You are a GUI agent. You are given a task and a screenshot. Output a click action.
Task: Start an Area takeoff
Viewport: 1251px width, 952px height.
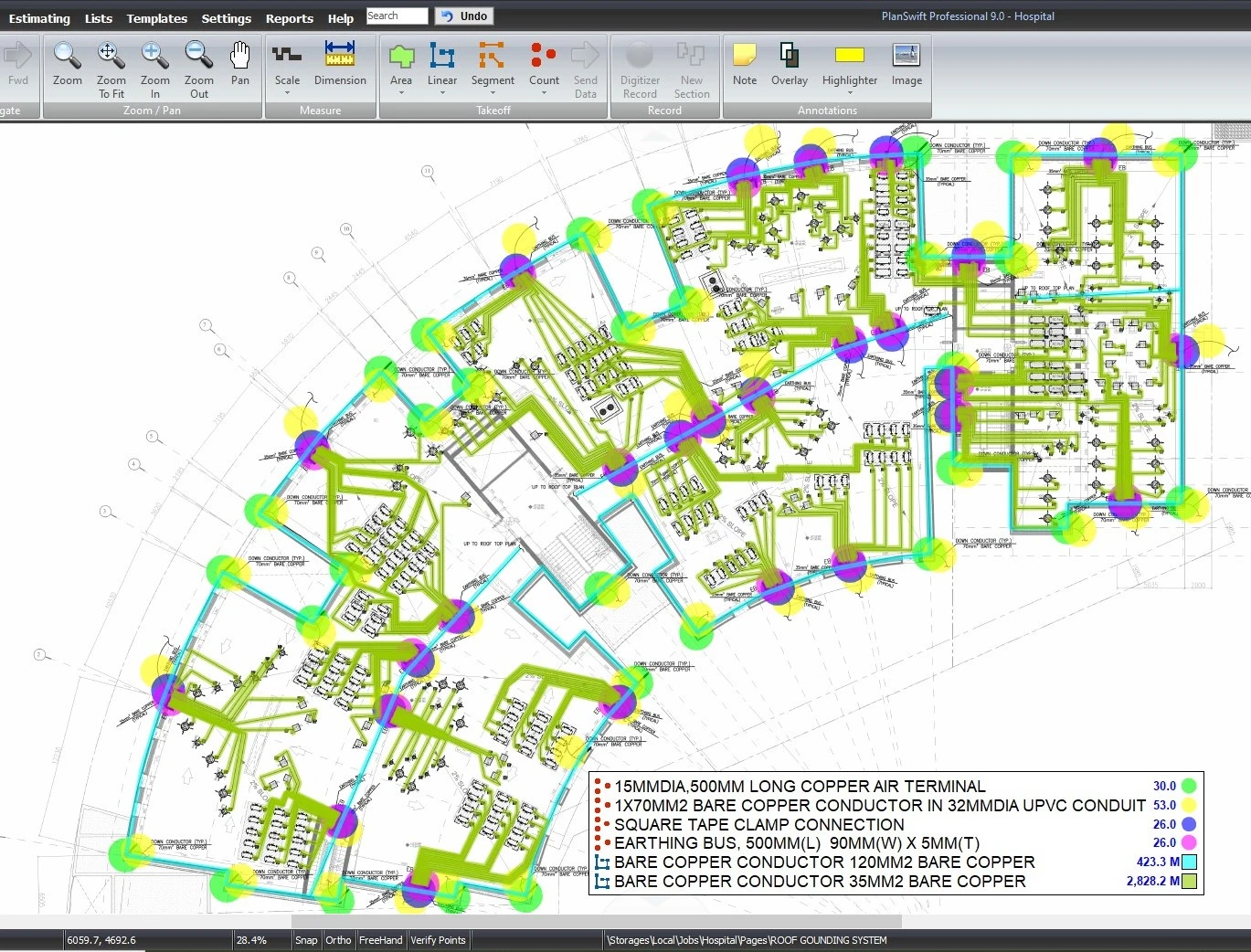[x=401, y=65]
